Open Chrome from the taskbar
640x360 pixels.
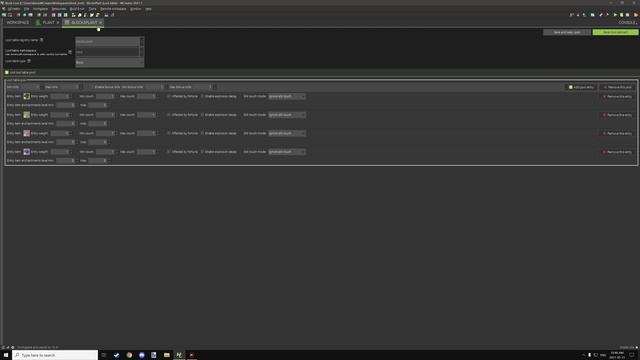(129, 355)
